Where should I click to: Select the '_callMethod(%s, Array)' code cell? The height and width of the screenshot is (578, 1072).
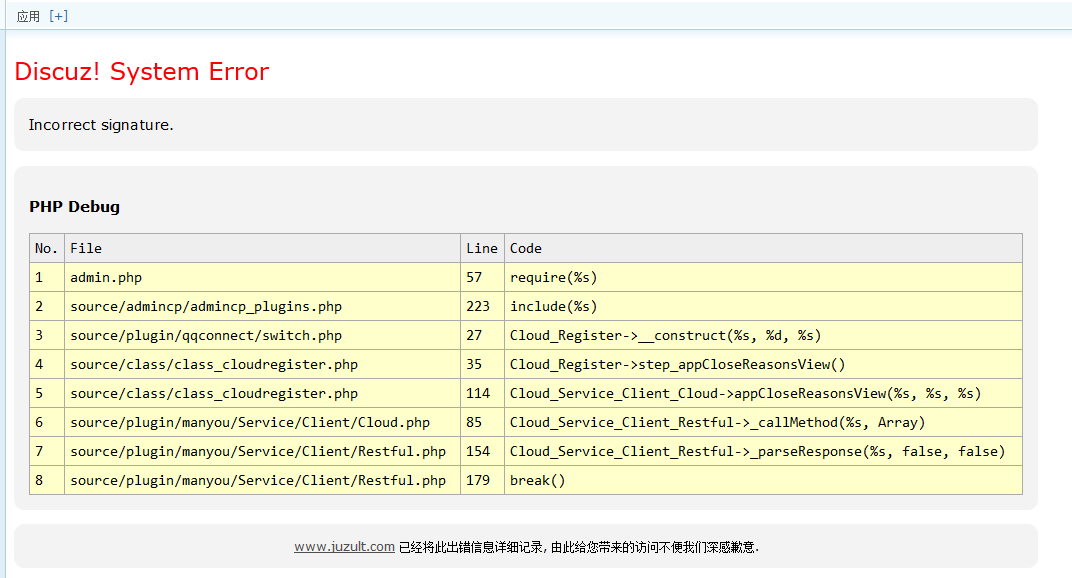pyautogui.click(x=763, y=422)
